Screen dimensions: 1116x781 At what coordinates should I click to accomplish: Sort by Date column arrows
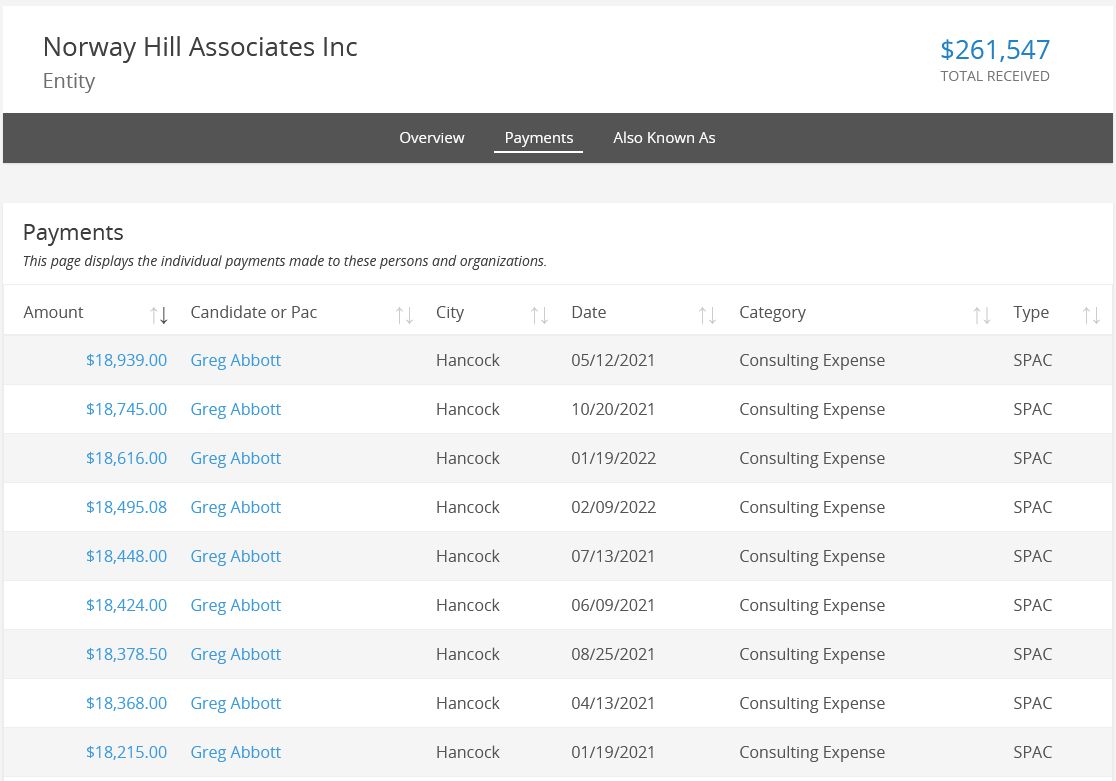(x=707, y=315)
